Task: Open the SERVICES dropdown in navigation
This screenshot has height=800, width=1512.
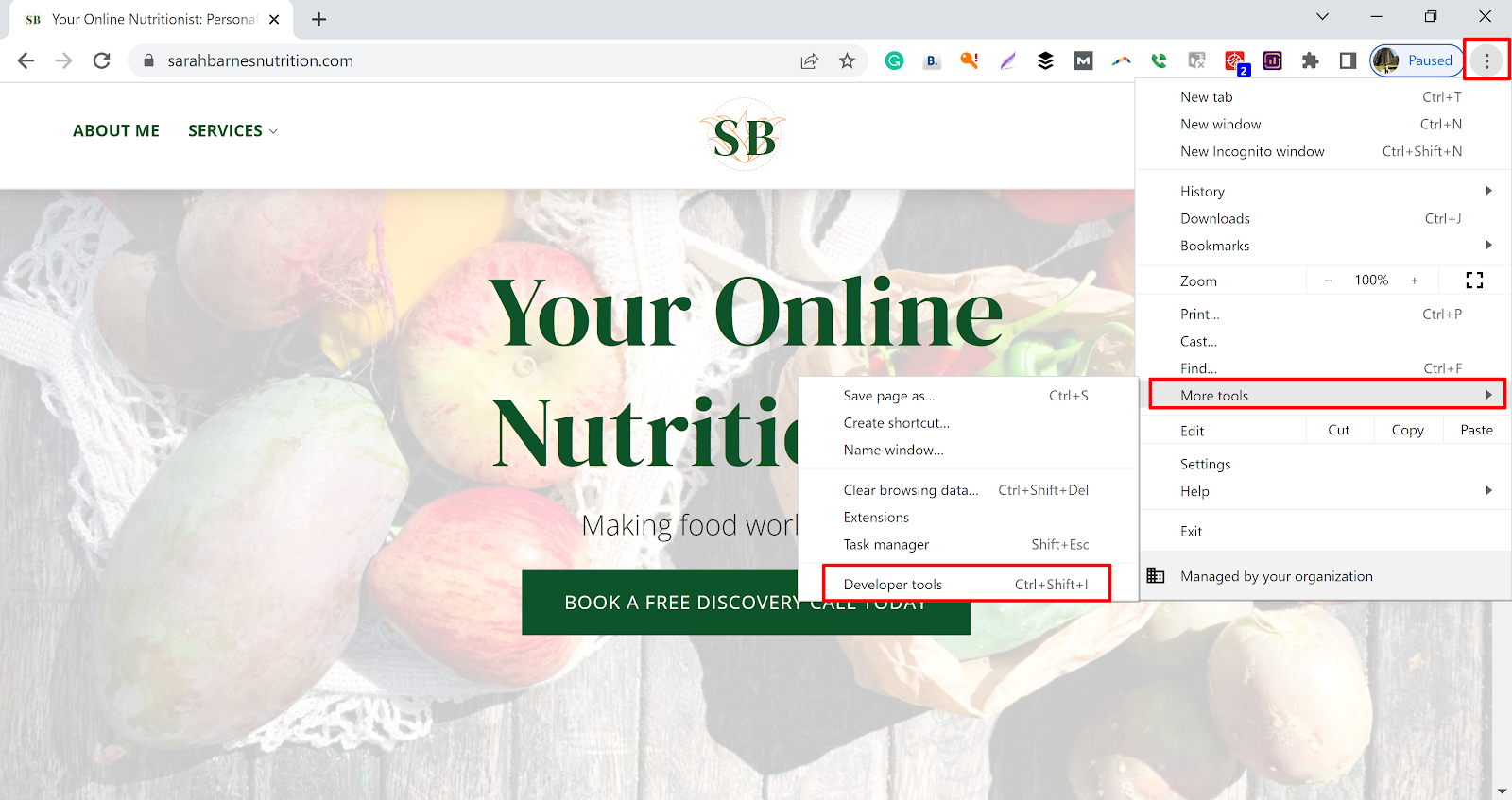Action: [232, 130]
